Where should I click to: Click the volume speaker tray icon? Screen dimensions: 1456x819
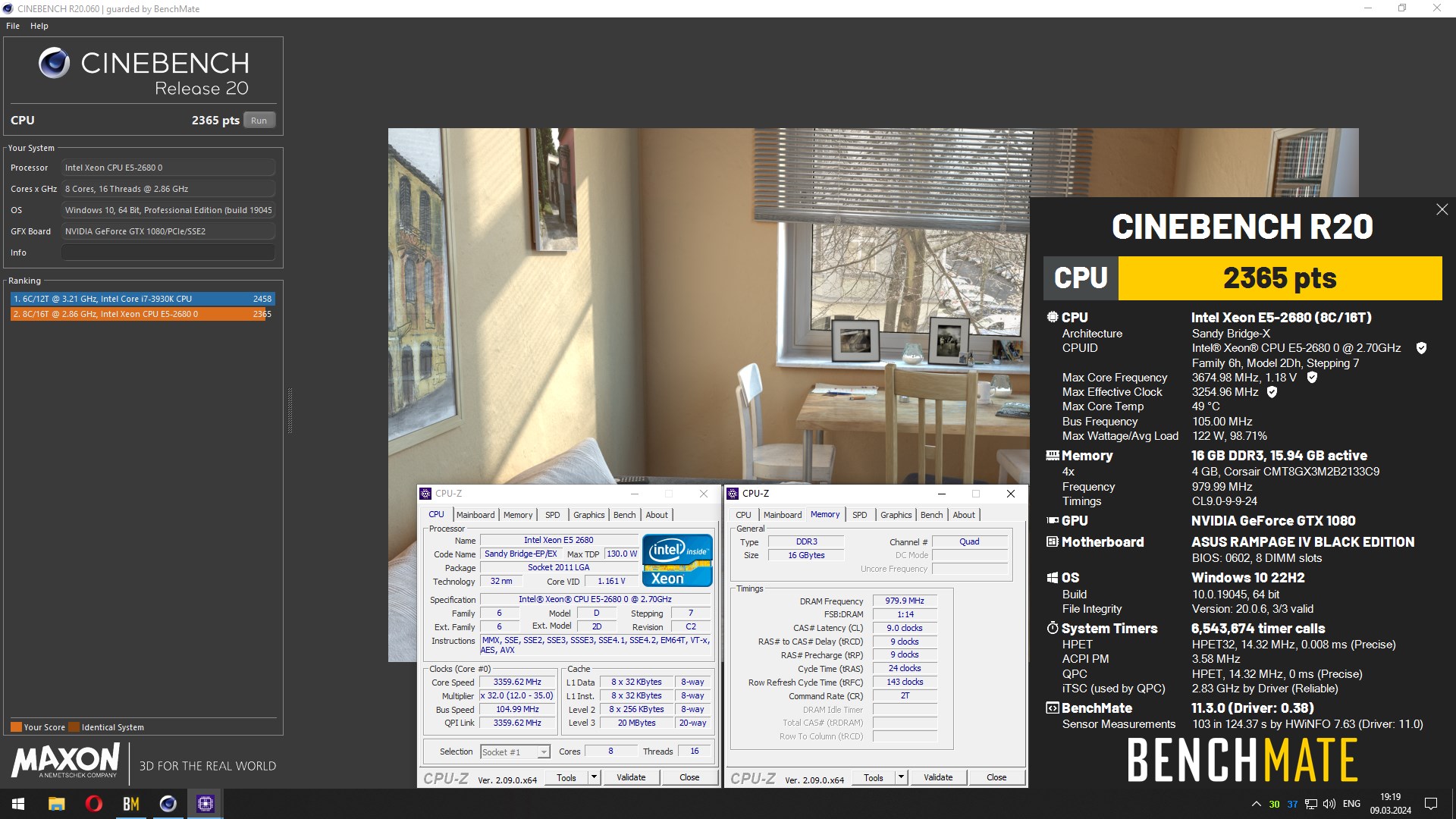click(x=1329, y=804)
